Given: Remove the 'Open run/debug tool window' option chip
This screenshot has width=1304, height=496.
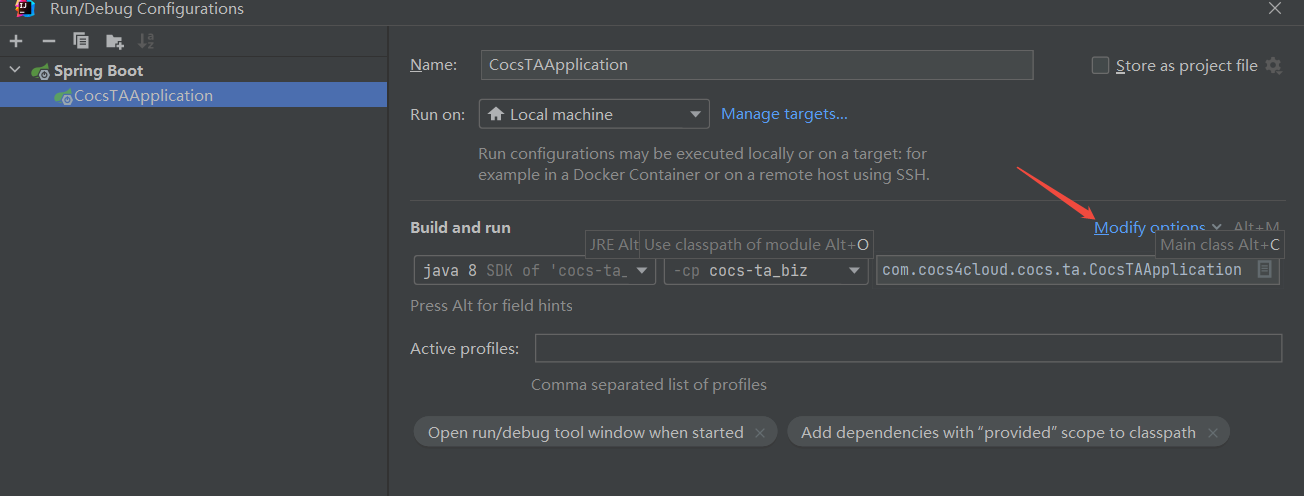Looking at the screenshot, I should pyautogui.click(x=760, y=433).
